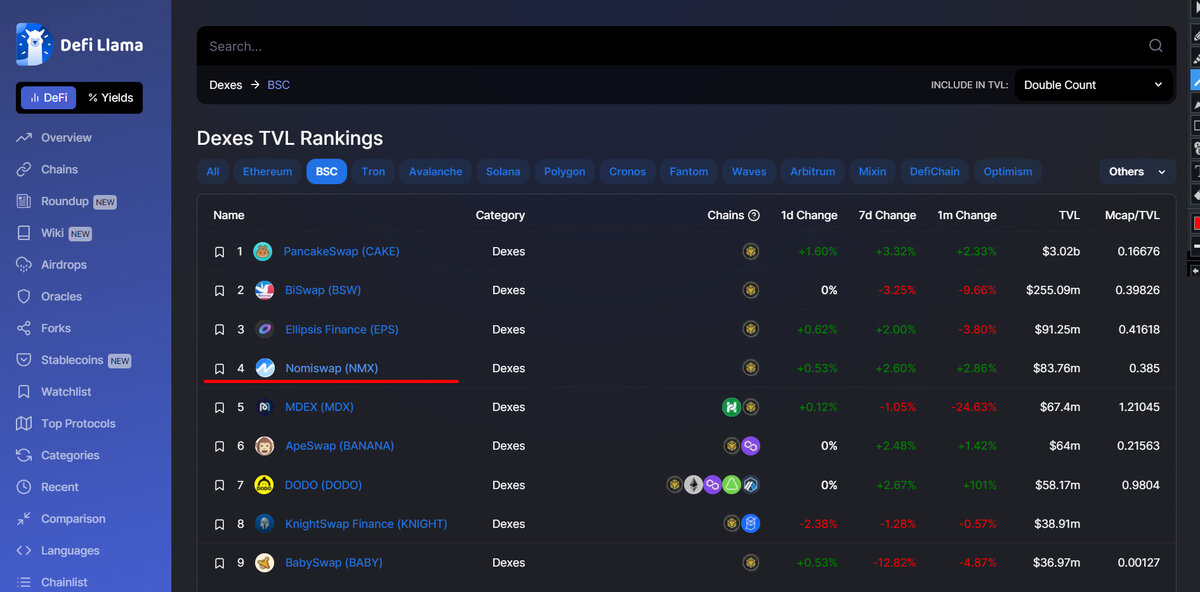Sort by the 7d Change column header
The width and height of the screenshot is (1200, 592).
(888, 215)
